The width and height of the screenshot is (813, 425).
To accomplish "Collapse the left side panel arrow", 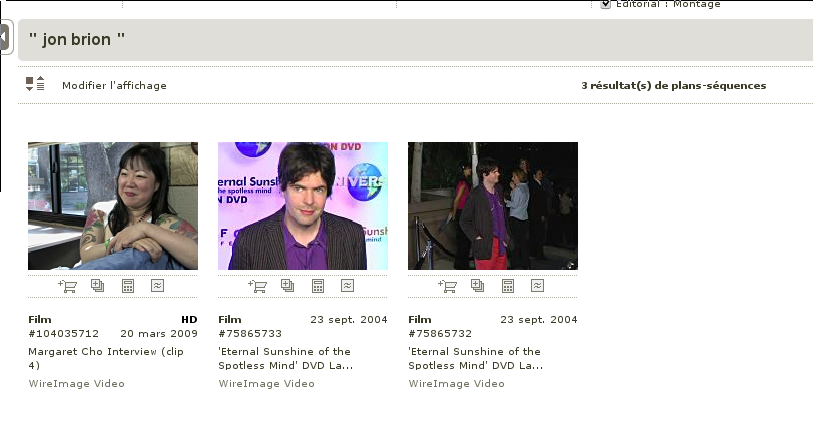I will click(x=5, y=38).
